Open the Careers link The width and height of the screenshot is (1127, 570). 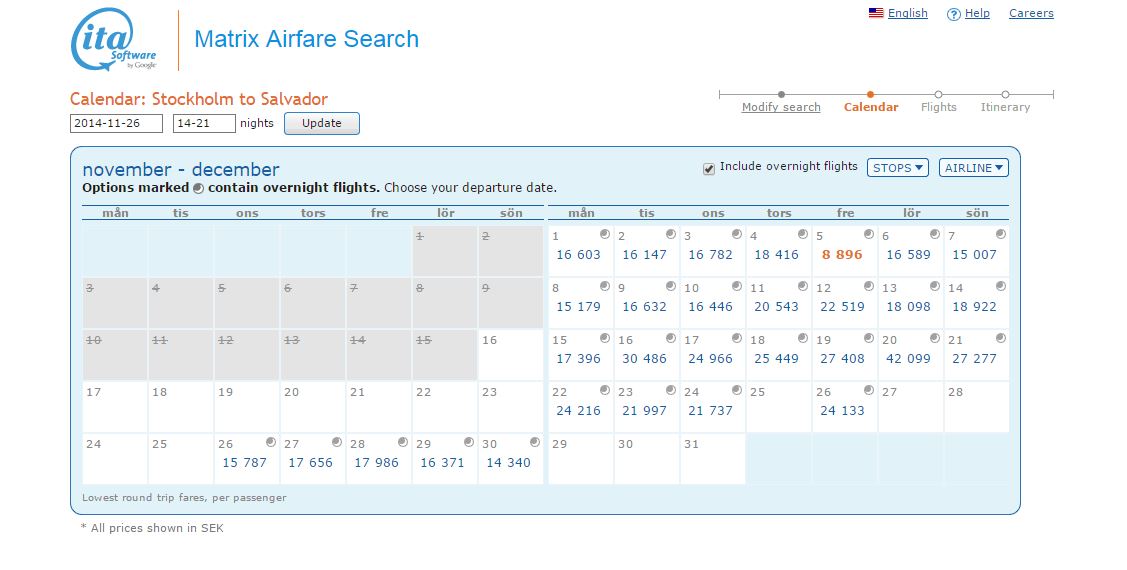1031,13
